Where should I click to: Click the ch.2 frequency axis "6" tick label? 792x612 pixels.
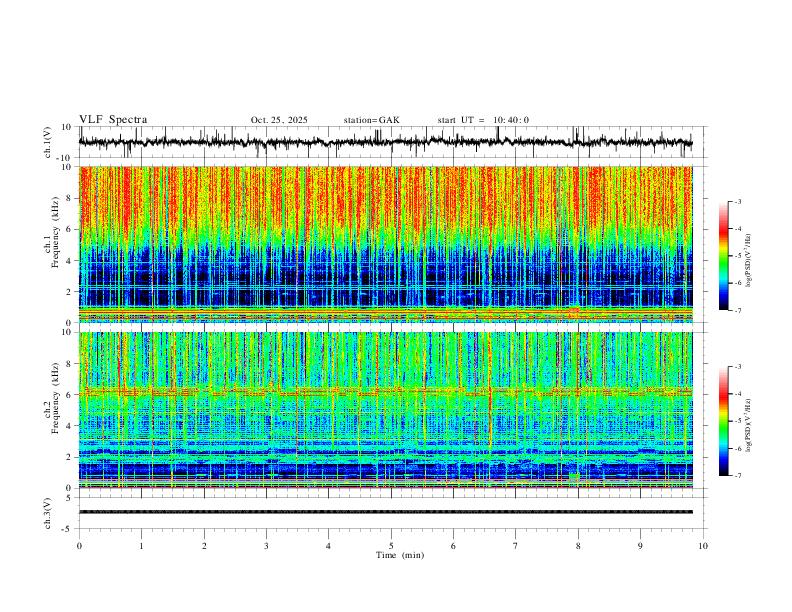(69, 395)
